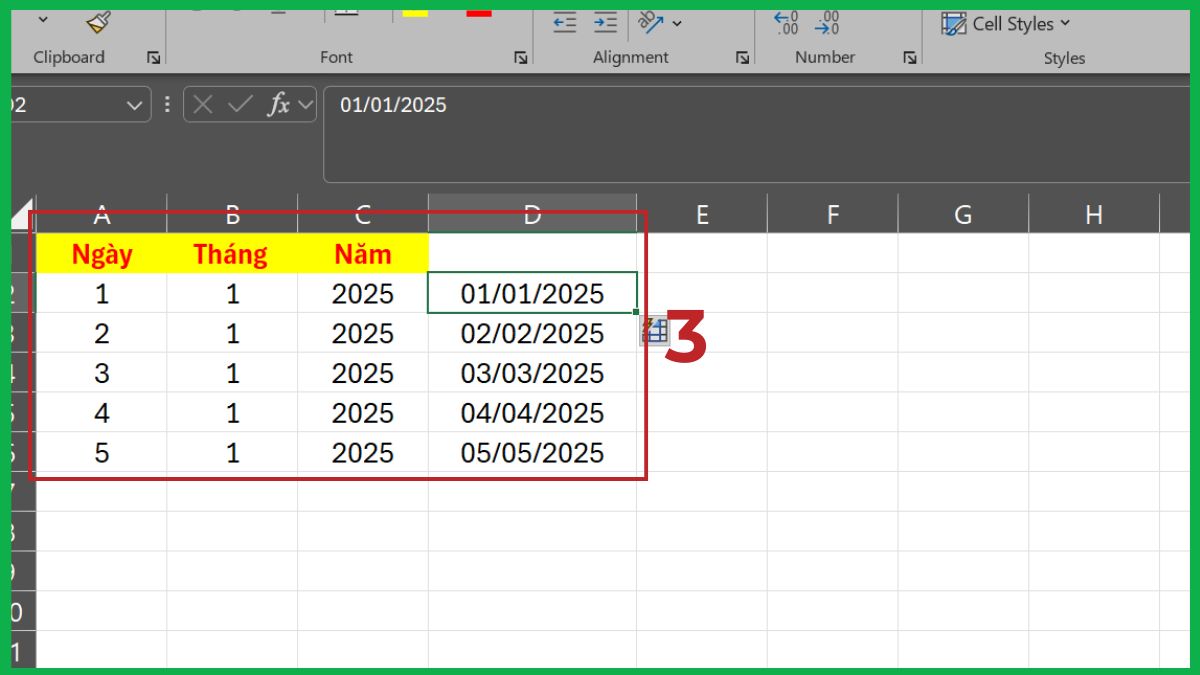
Task: Select the Format Painter tool
Action: click(97, 22)
